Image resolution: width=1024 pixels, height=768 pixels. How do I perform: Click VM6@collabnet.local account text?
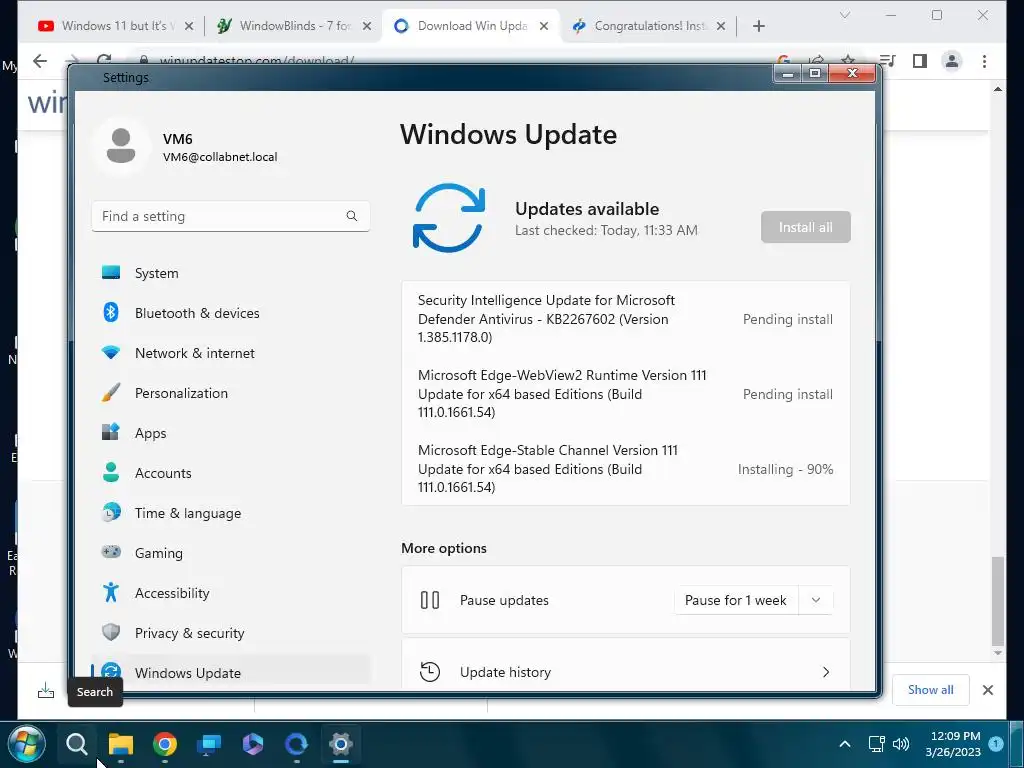(220, 157)
